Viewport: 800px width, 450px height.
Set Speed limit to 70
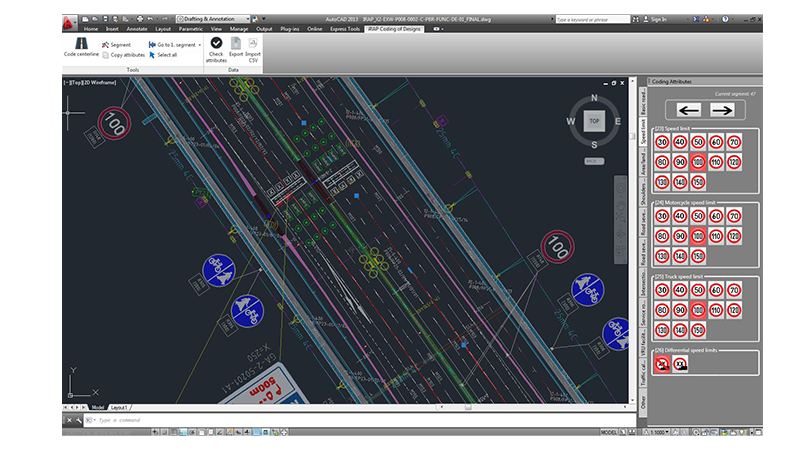pyautogui.click(x=734, y=142)
